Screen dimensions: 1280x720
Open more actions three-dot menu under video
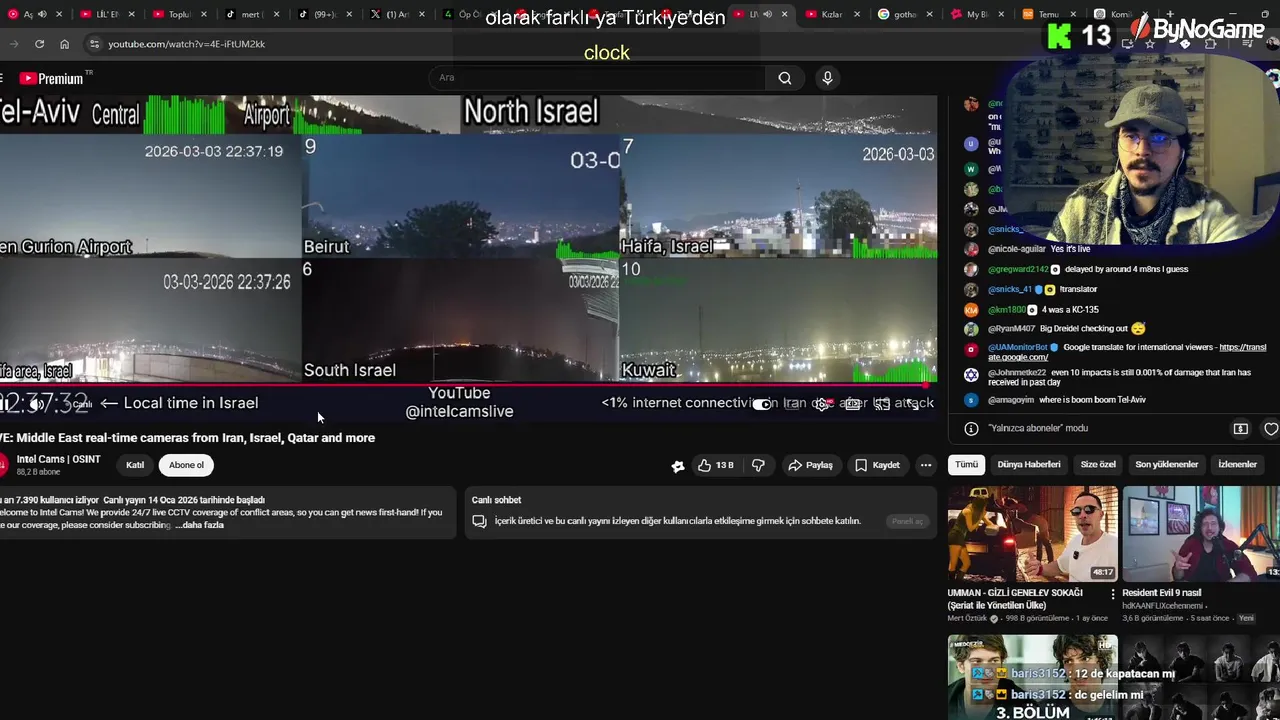click(926, 465)
